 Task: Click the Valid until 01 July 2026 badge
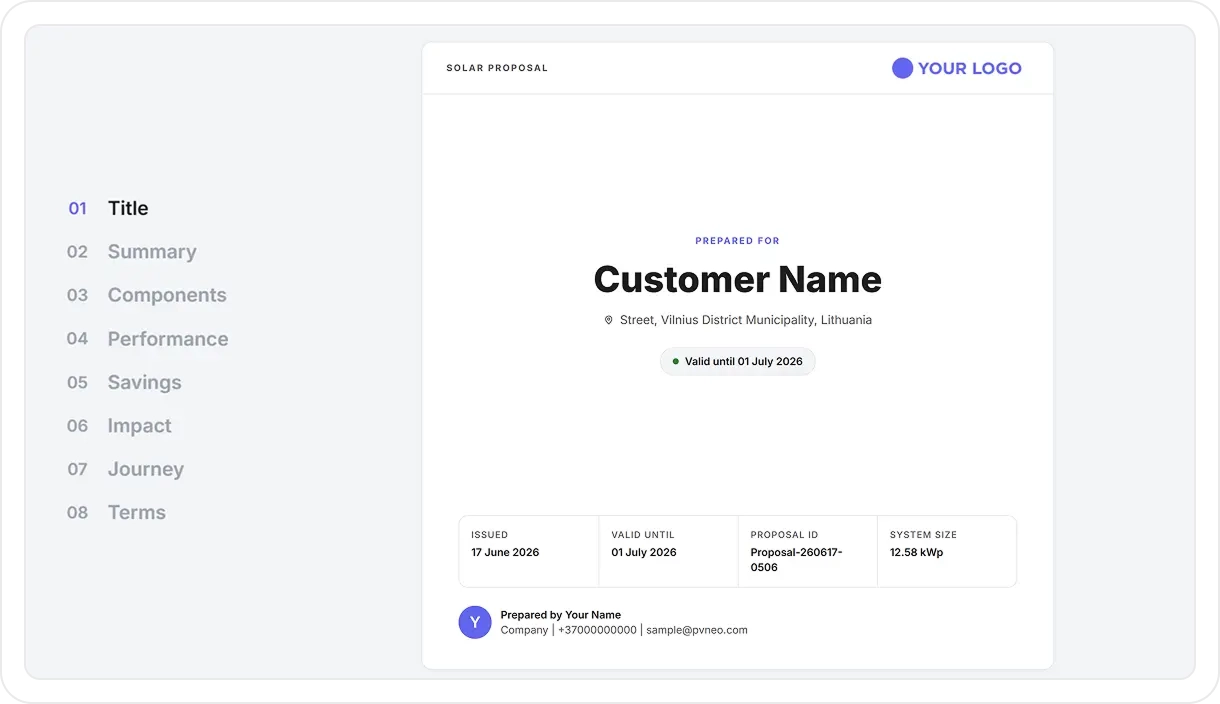(x=738, y=361)
